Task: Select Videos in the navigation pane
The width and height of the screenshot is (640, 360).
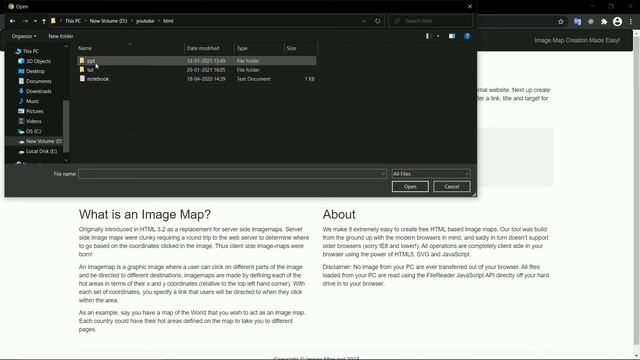Action: pos(30,121)
